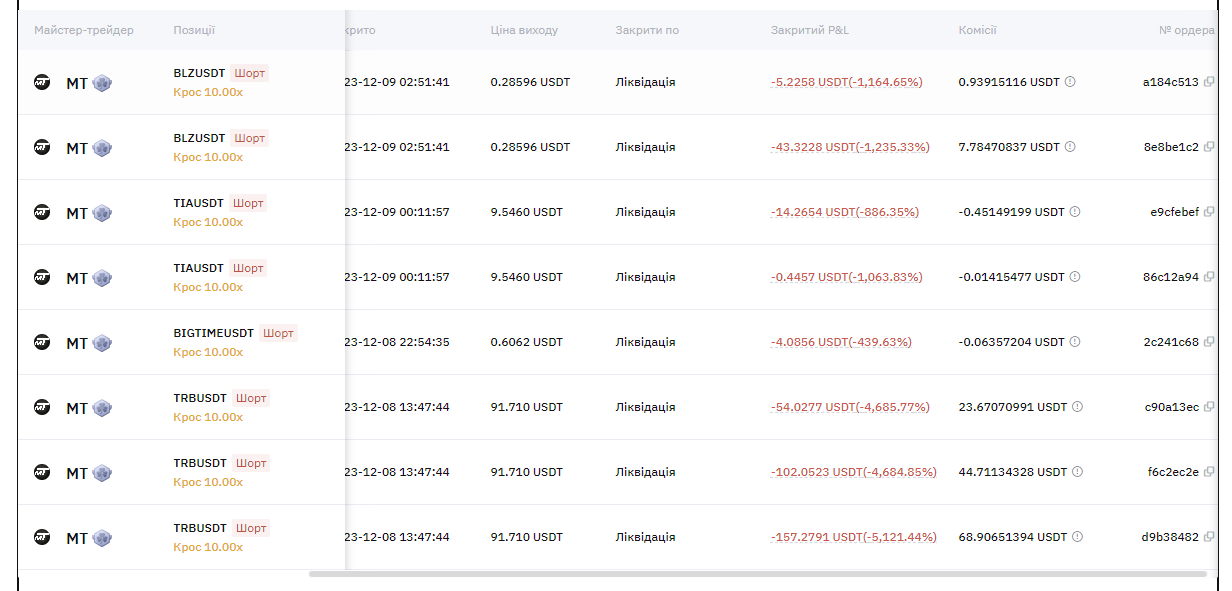
Task: Copy order number 8e8be1c2
Action: coord(1209,147)
